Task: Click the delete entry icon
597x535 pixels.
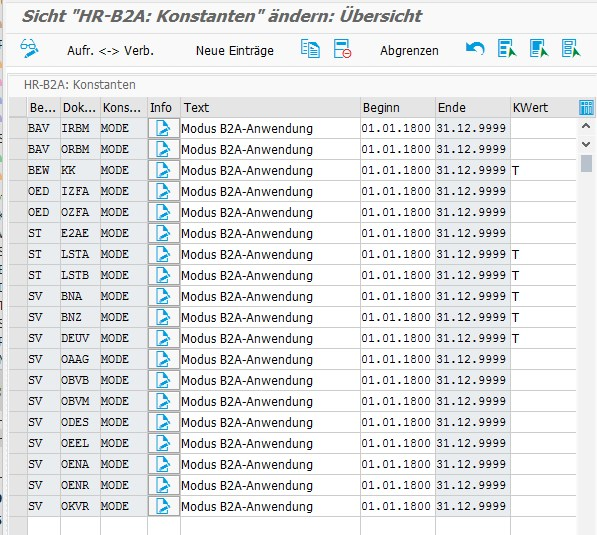Action: tap(342, 49)
